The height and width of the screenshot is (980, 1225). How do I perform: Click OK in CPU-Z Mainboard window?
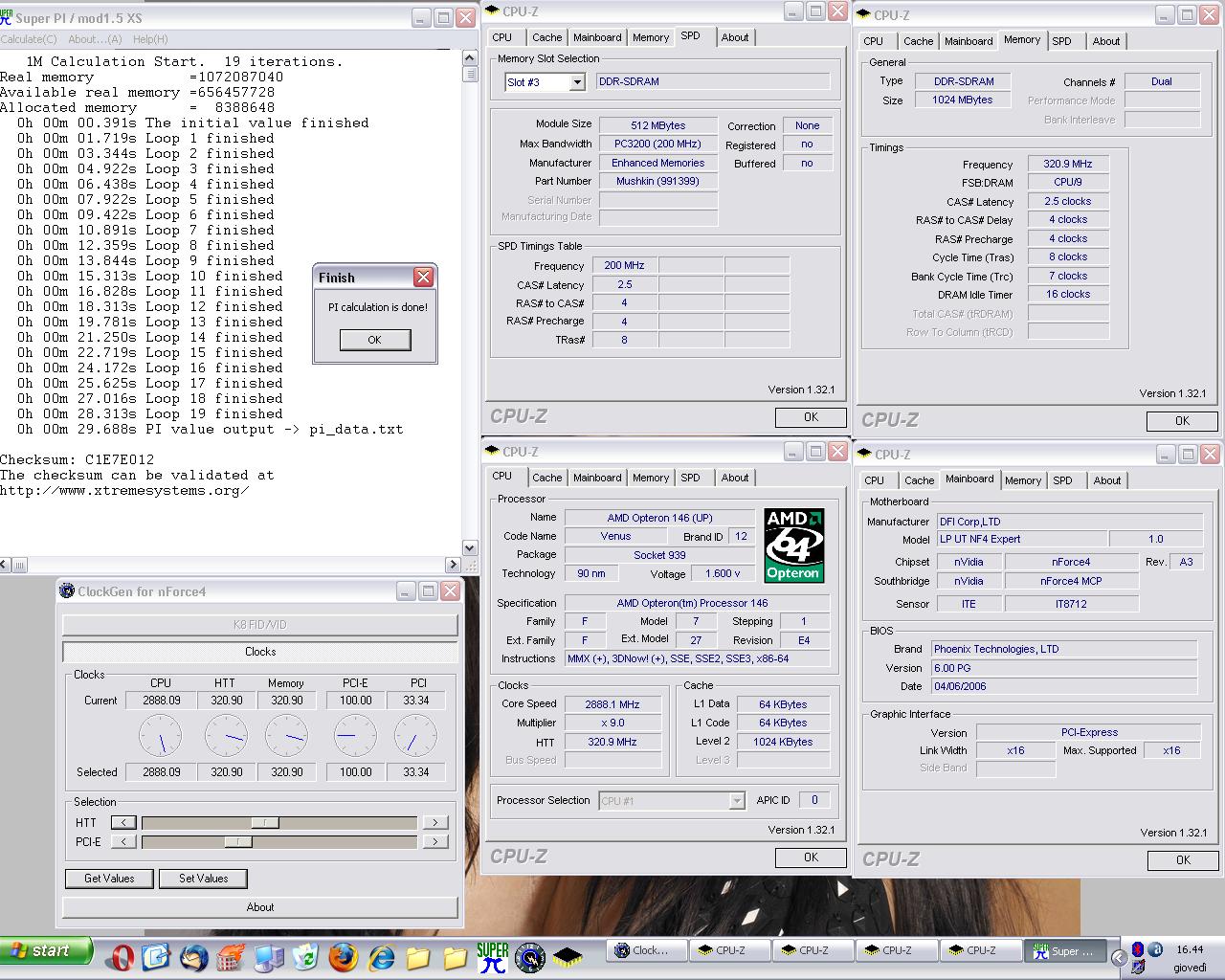(1183, 860)
